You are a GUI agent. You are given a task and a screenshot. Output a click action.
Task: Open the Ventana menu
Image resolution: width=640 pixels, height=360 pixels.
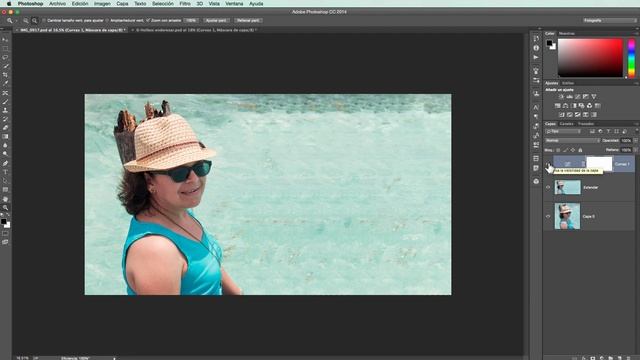pyautogui.click(x=234, y=3)
